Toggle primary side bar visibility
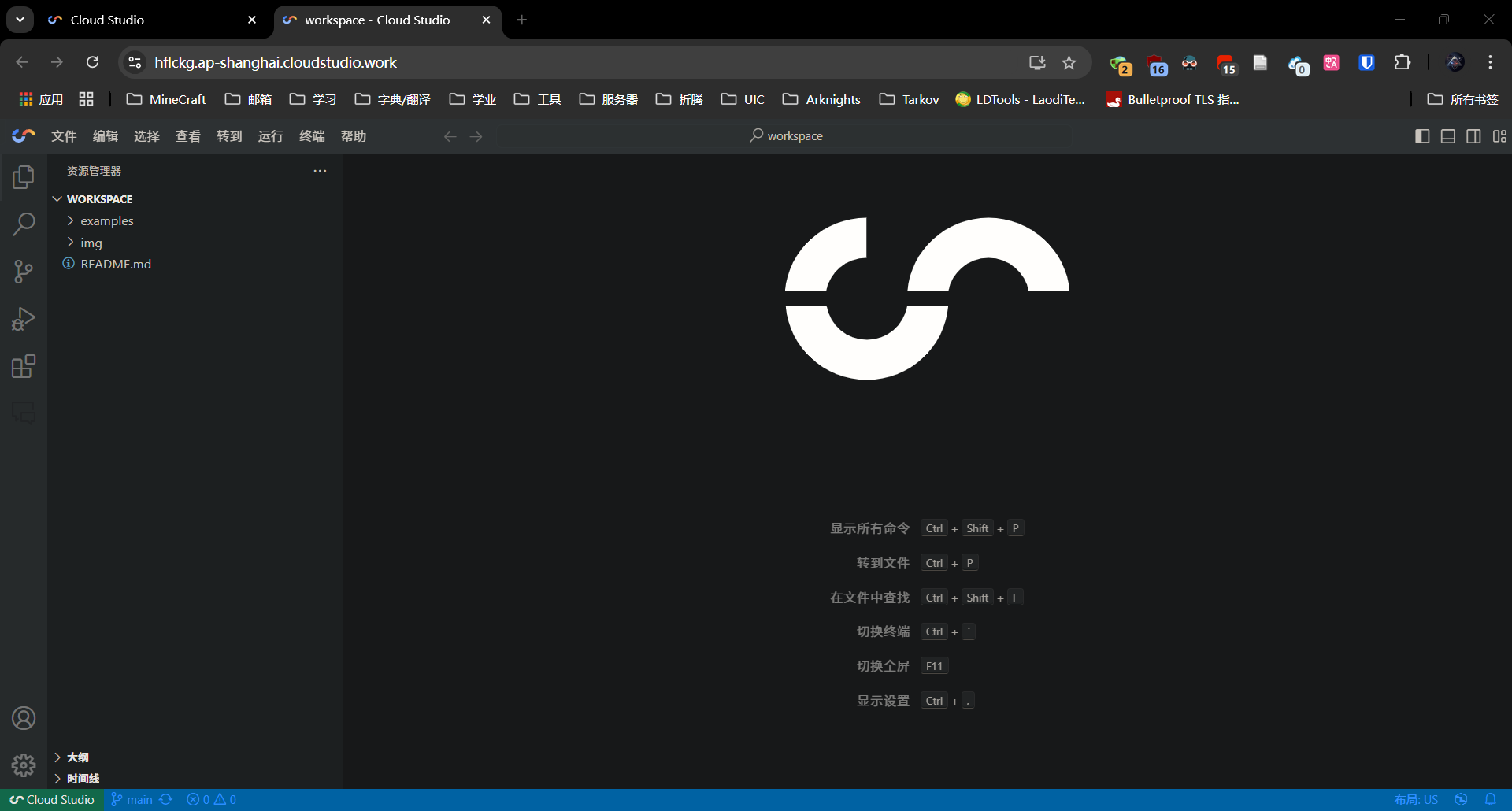Viewport: 1512px width, 811px height. point(1422,136)
